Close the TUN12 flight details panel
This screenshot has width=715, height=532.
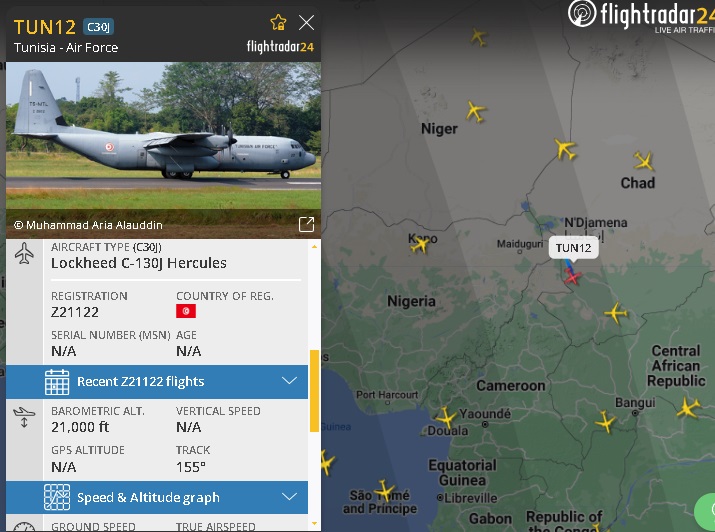[x=306, y=22]
